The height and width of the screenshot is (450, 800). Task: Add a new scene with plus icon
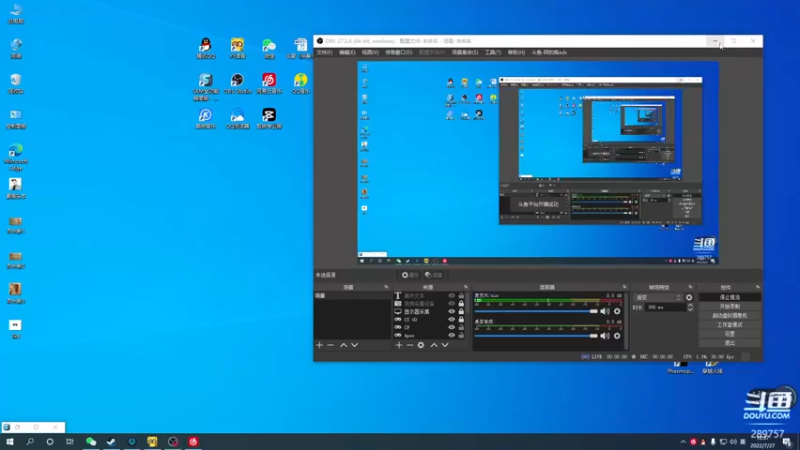(x=319, y=345)
